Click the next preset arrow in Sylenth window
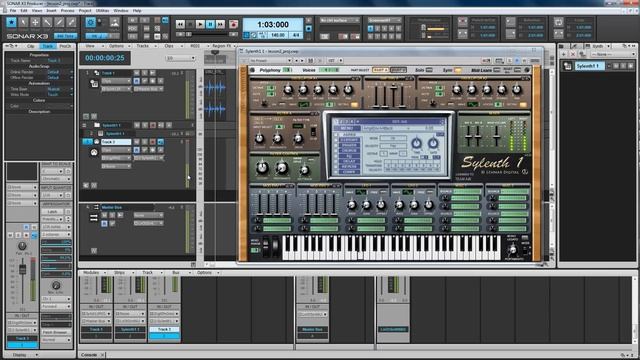640x360 pixels. pos(302,60)
